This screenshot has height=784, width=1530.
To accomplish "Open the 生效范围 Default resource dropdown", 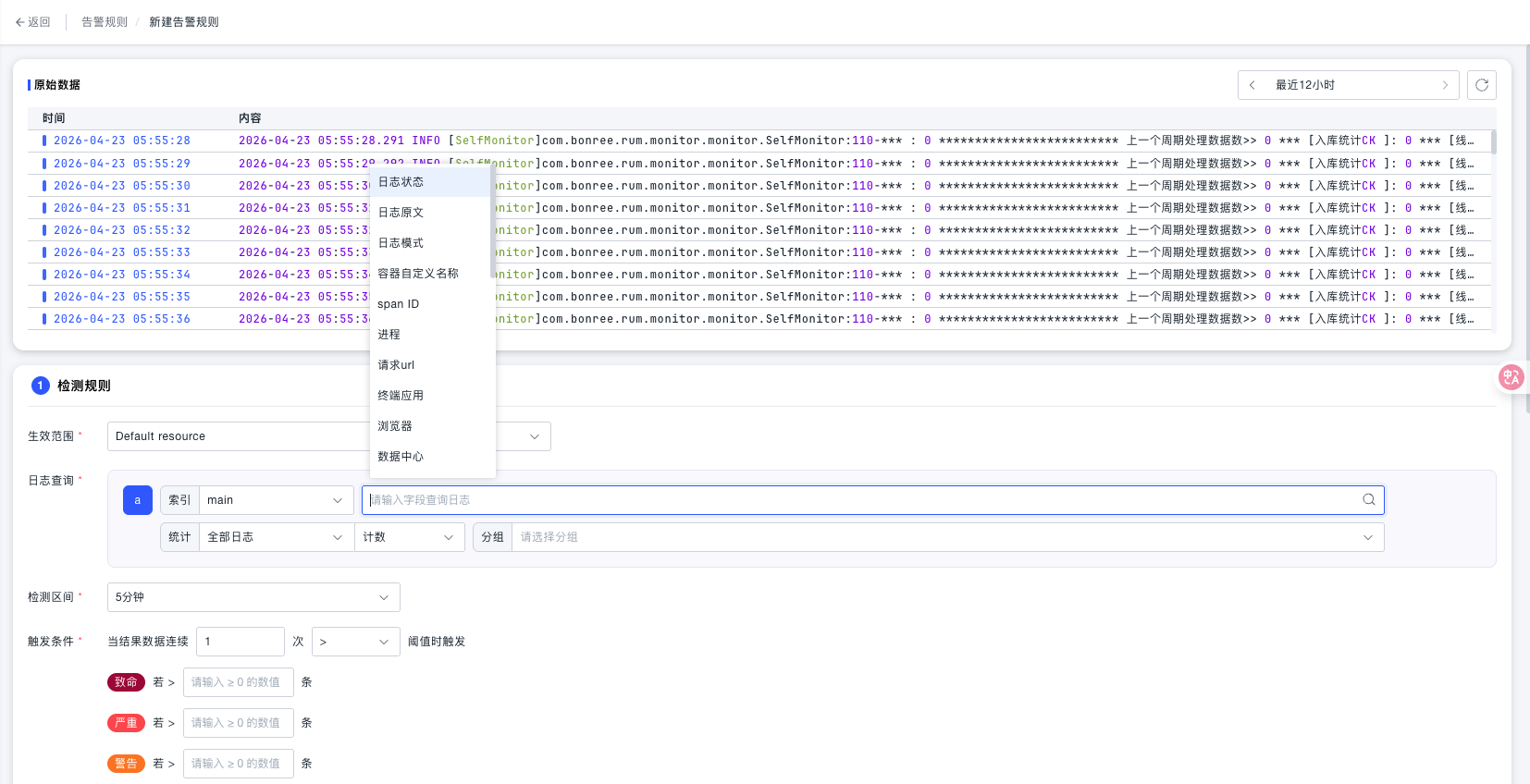I will click(329, 436).
